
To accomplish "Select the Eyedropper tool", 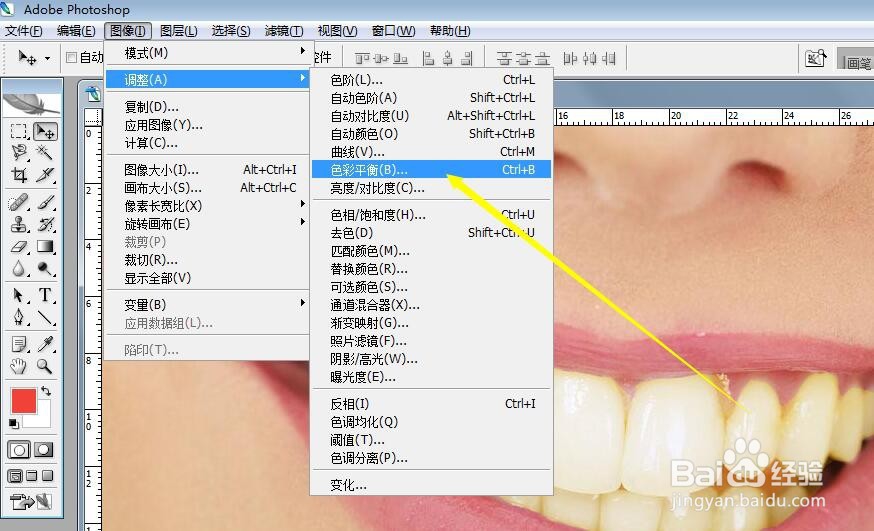I will pos(45,344).
